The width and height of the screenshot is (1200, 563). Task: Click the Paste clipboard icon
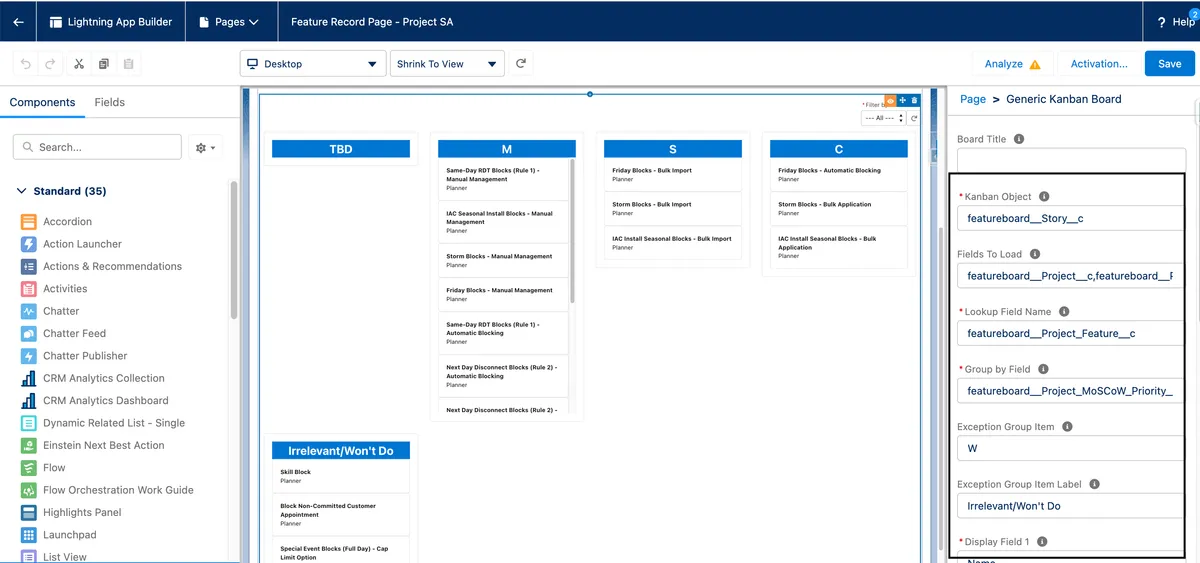128,64
